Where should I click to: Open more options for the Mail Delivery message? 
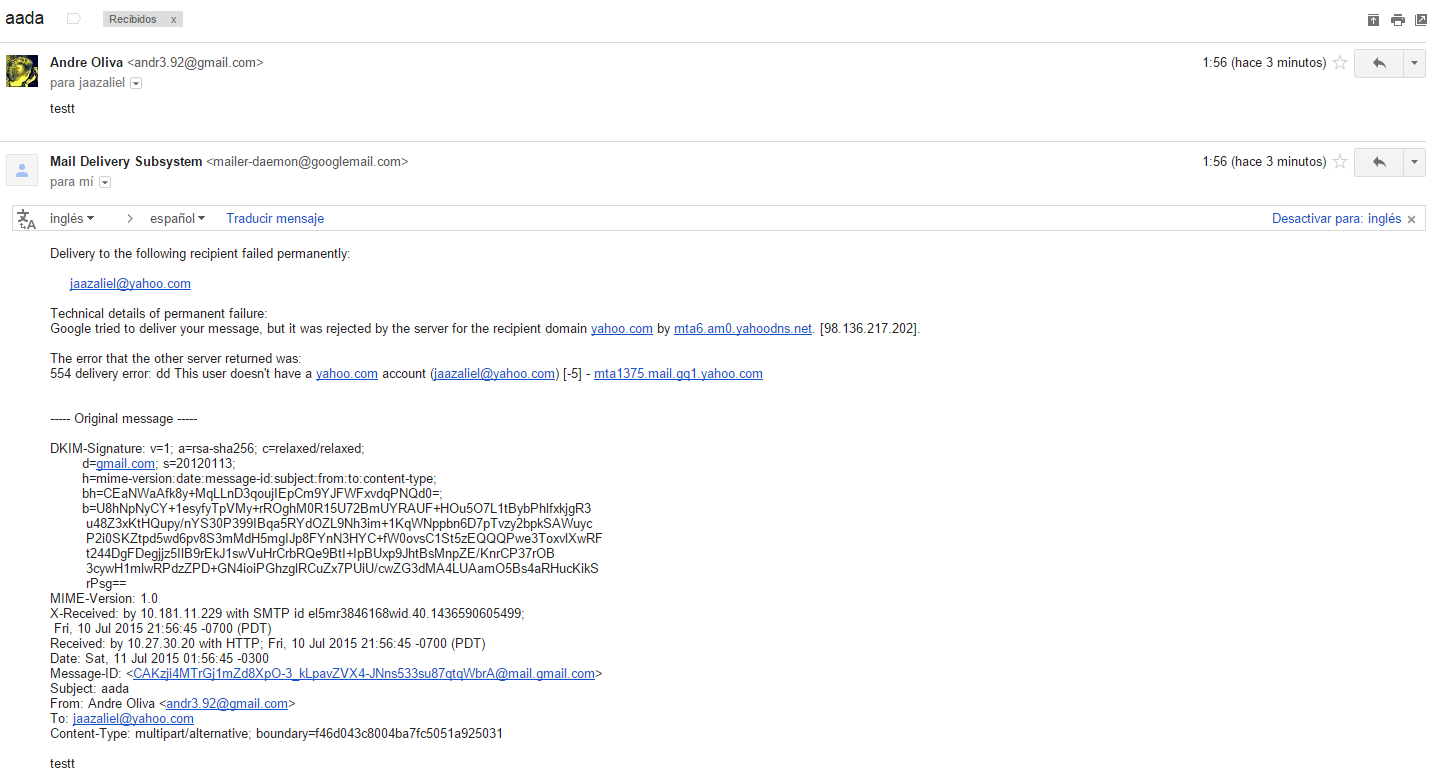point(1414,162)
